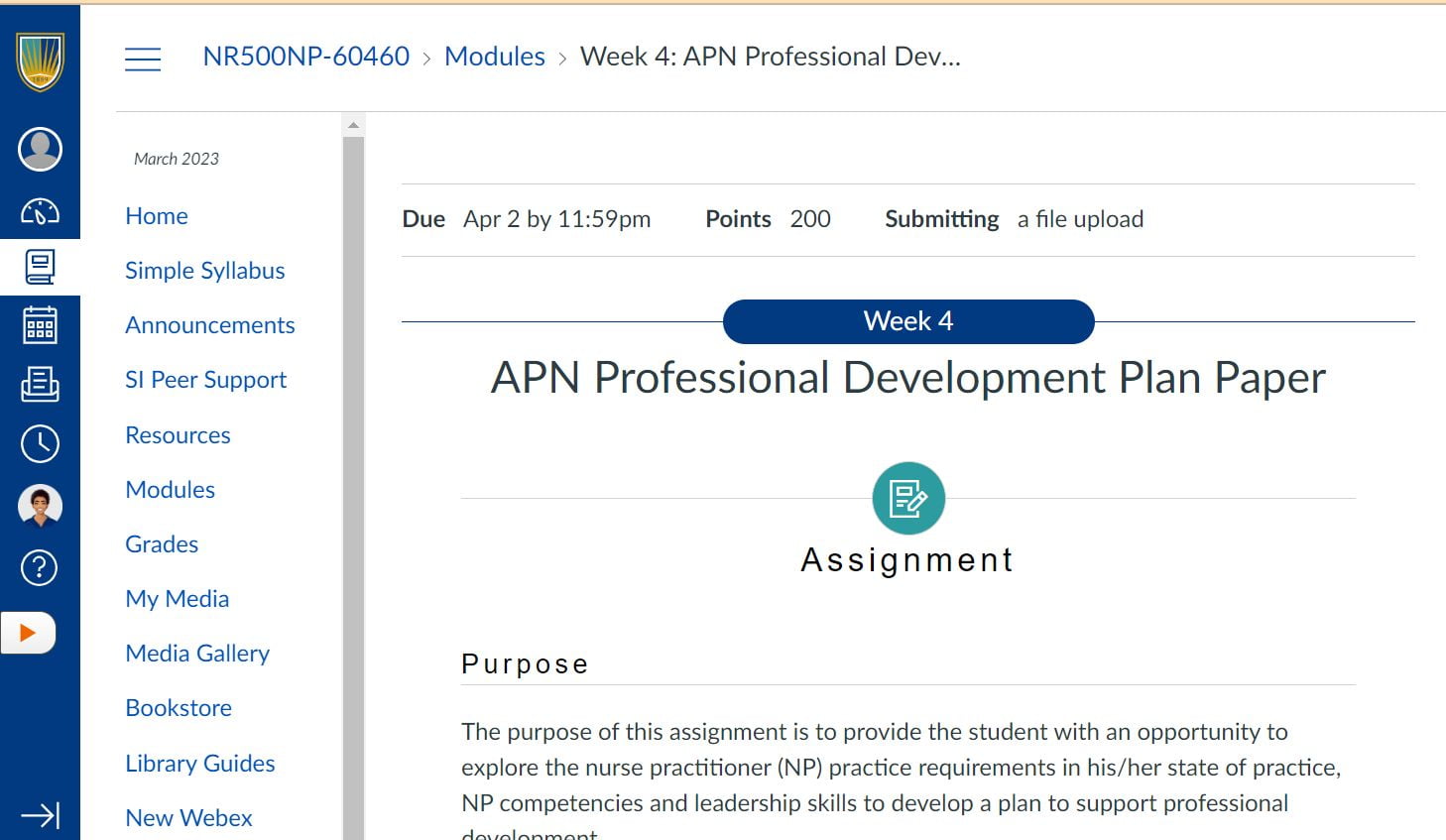
Task: Open SI Peer Support in course menu
Action: (205, 380)
